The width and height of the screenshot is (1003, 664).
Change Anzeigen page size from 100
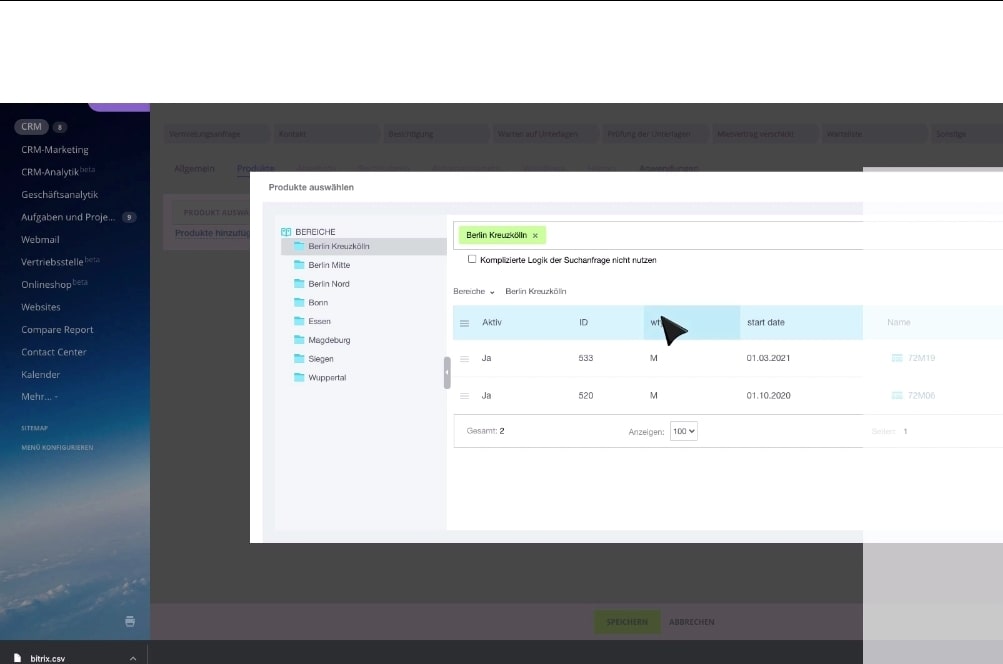click(x=683, y=431)
